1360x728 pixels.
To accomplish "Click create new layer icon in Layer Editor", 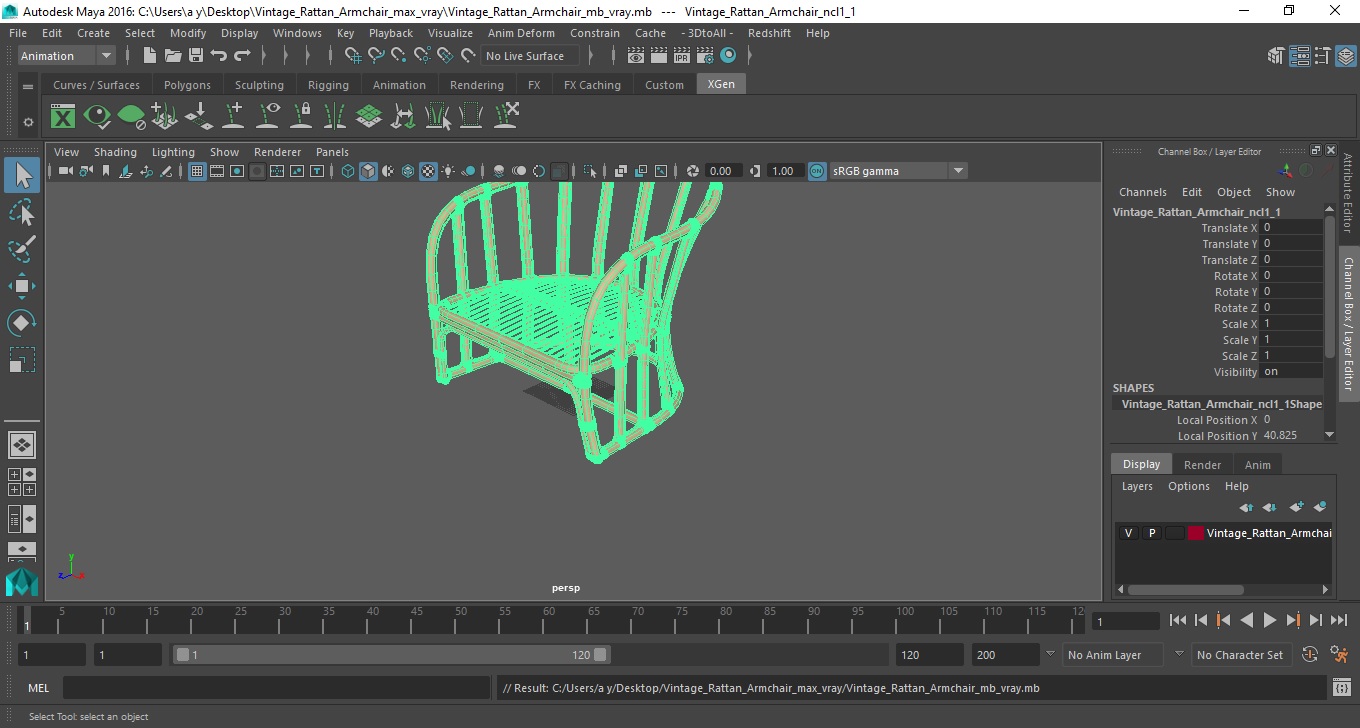I will tap(1296, 507).
